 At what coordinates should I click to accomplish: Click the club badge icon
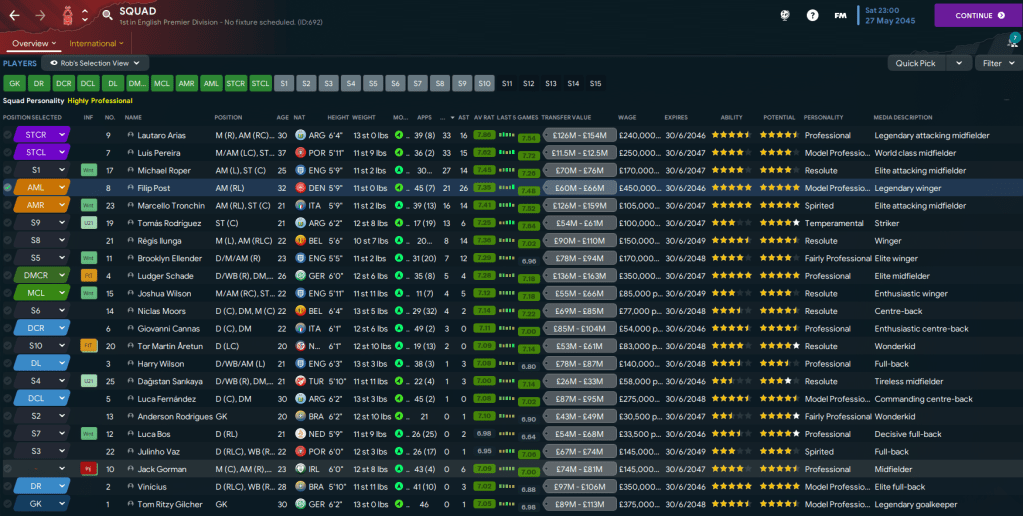68,16
